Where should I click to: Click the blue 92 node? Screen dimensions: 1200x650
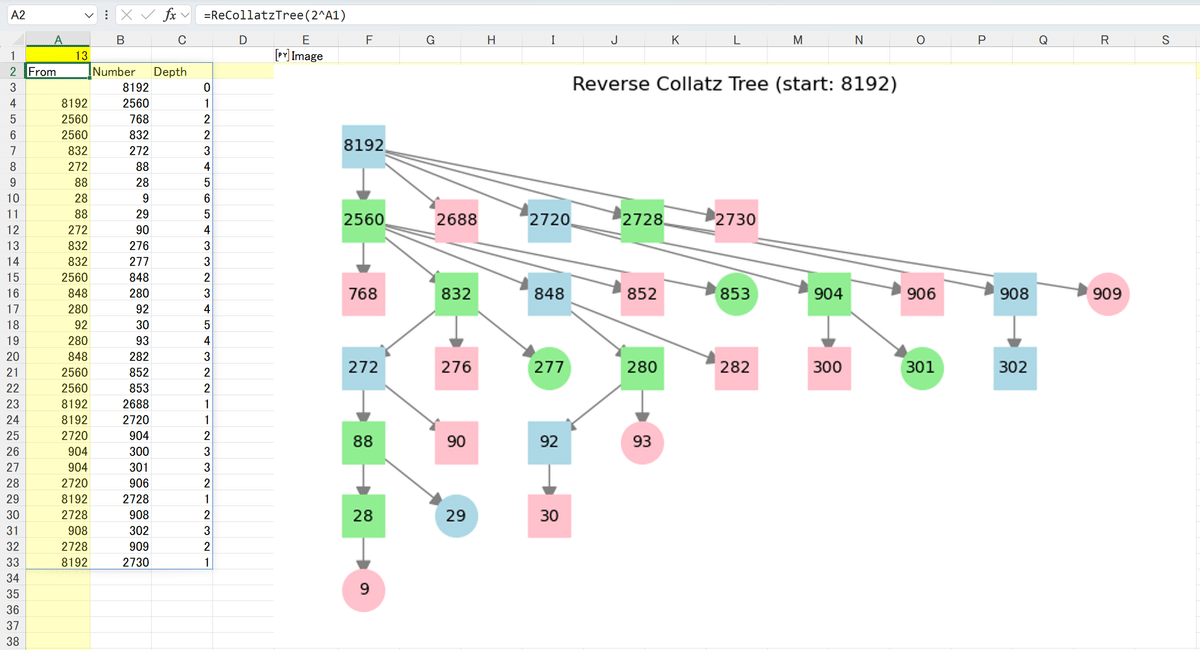[x=549, y=442]
